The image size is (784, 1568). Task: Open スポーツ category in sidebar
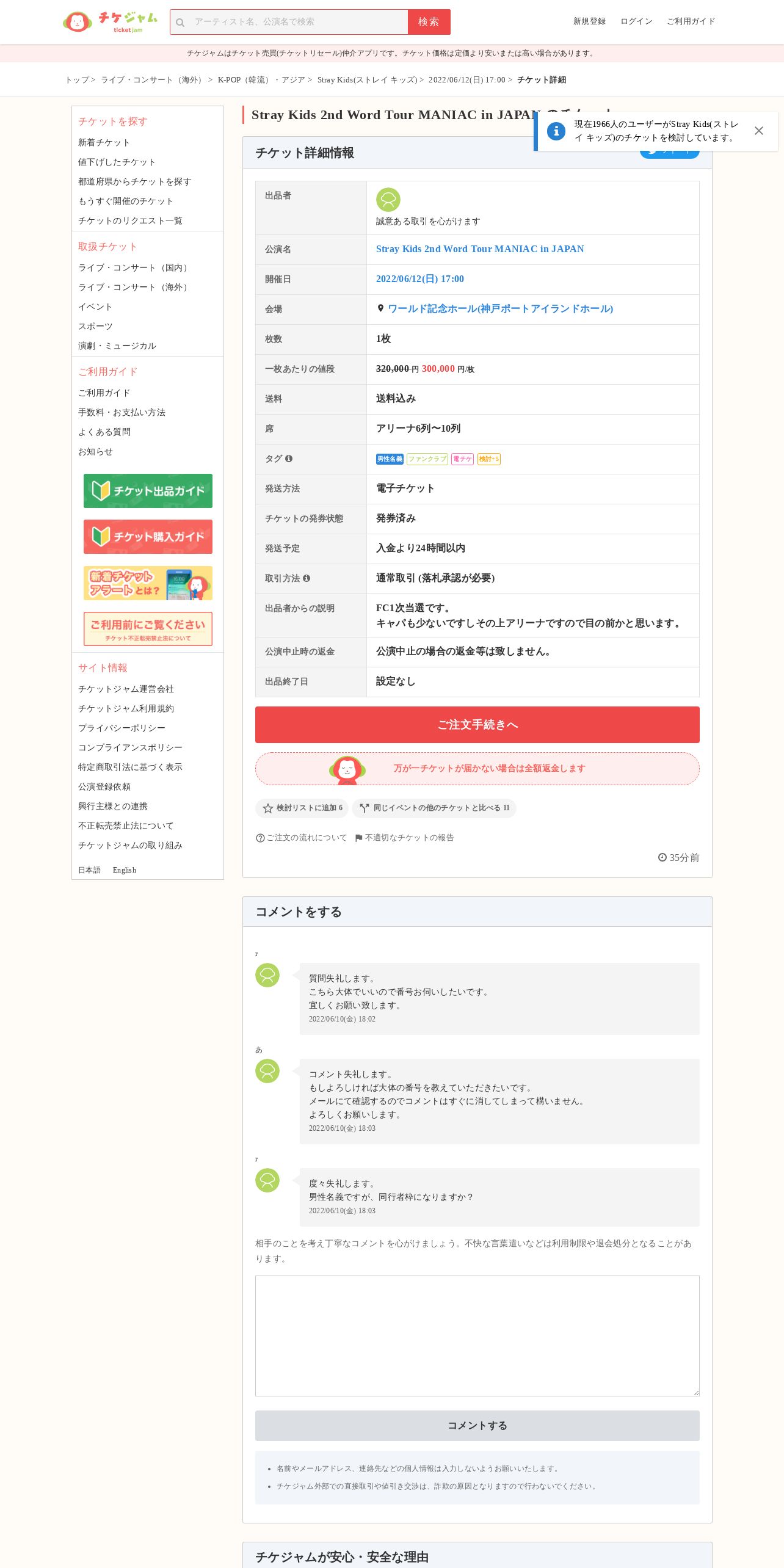(x=95, y=327)
